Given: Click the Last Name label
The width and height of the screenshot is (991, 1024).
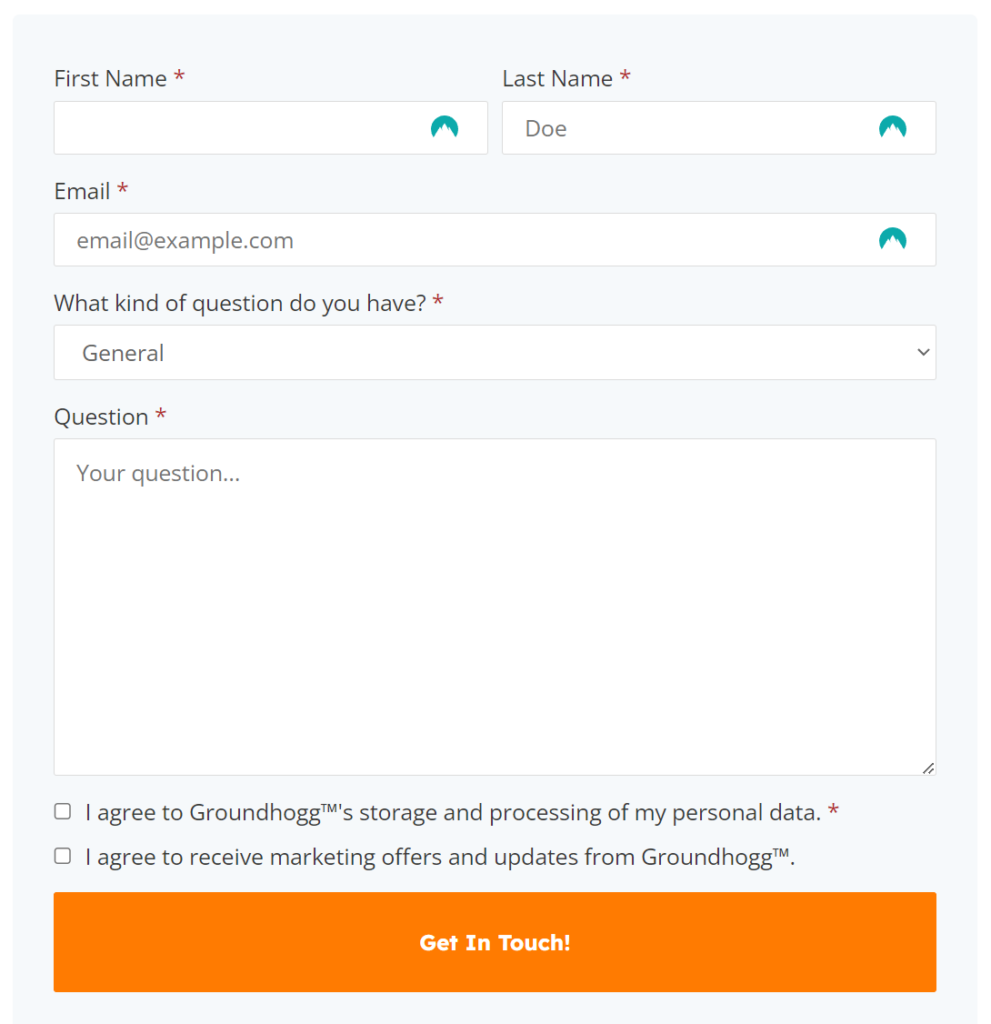Looking at the screenshot, I should pyautogui.click(x=557, y=79).
